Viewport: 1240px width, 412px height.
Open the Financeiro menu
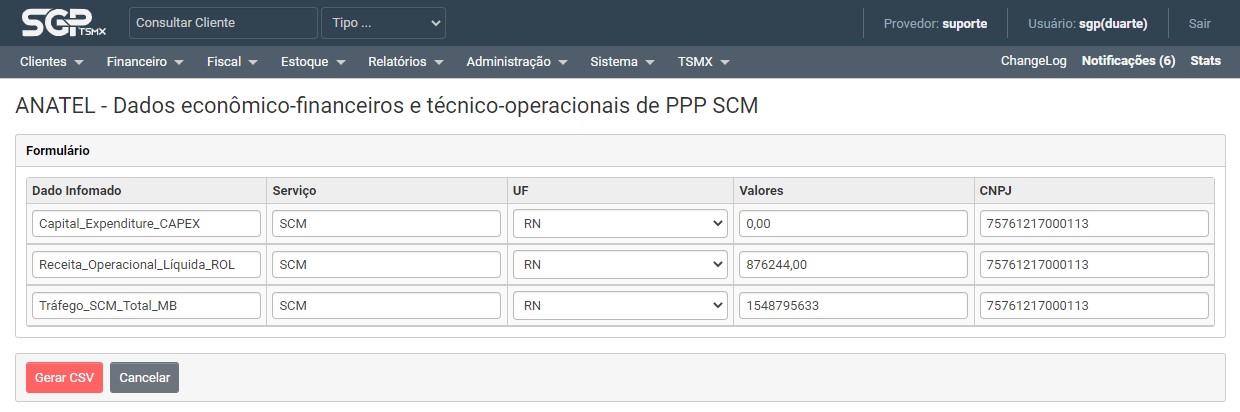(145, 62)
